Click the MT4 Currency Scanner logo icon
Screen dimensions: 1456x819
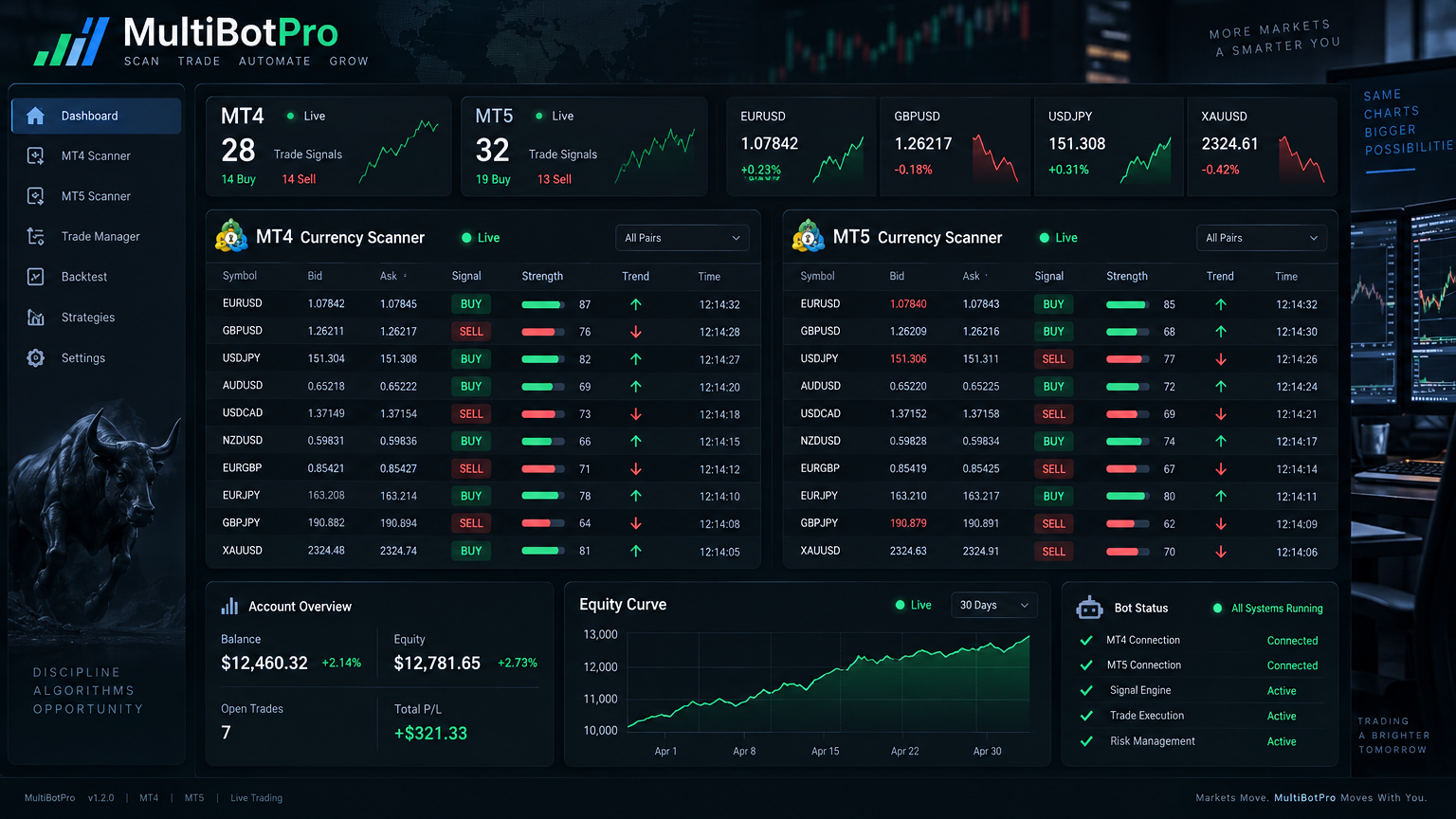[x=231, y=236]
